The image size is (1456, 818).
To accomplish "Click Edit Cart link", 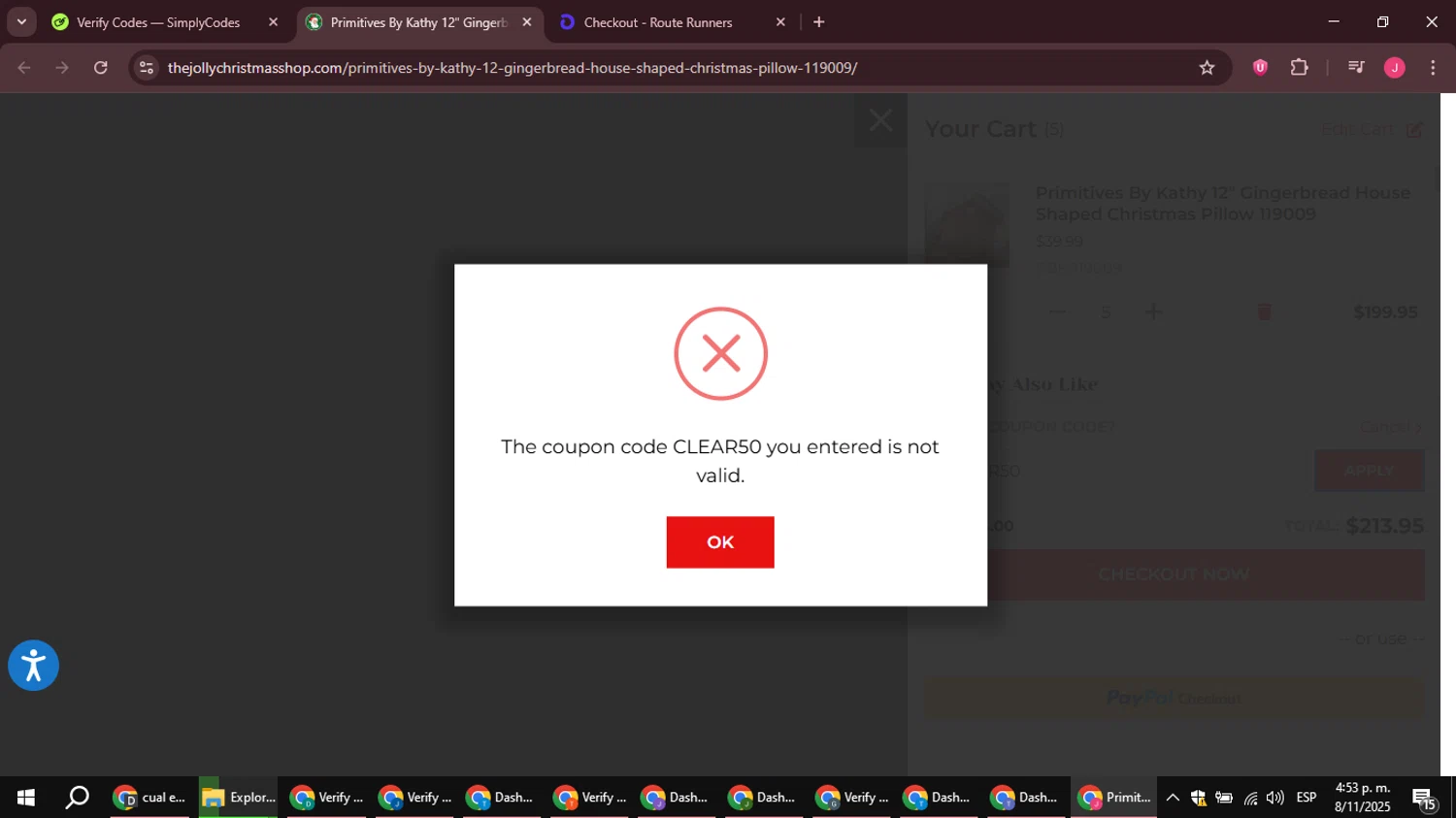I will [x=1371, y=129].
